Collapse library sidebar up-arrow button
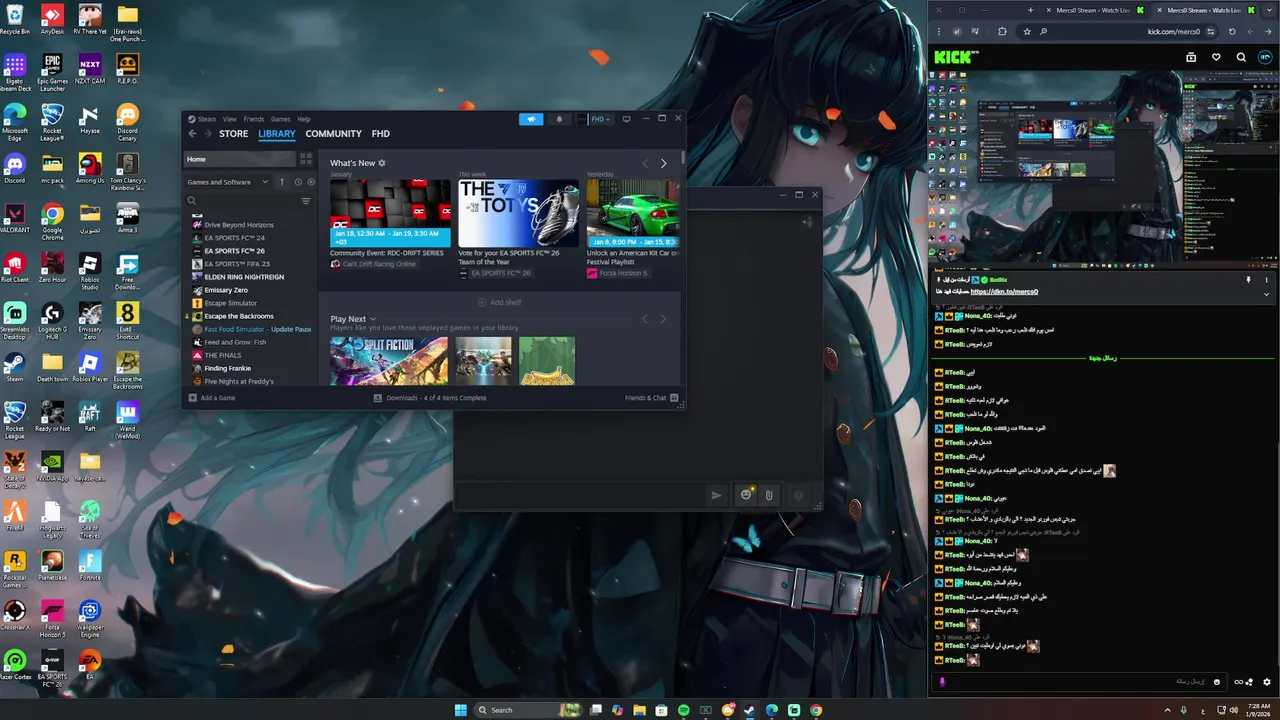This screenshot has width=1280, height=720. [x=282, y=182]
